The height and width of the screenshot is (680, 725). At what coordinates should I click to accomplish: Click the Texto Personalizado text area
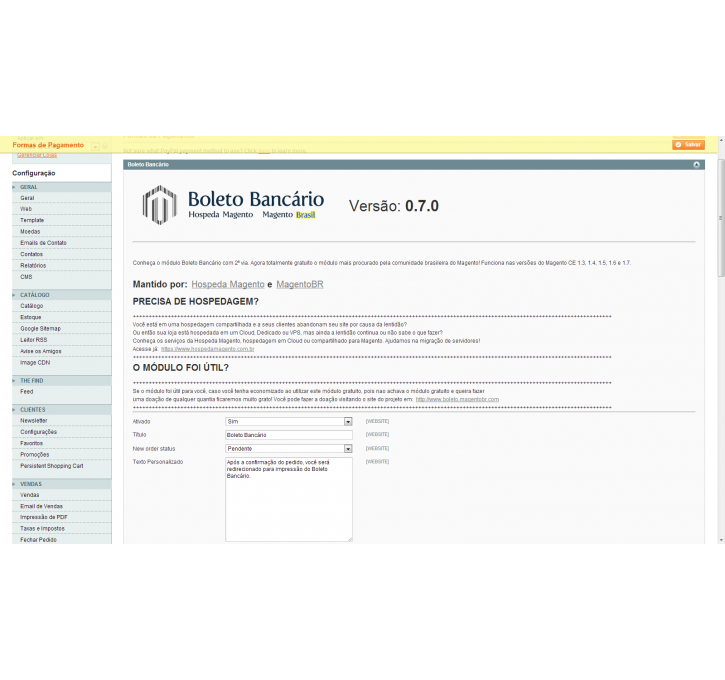[x=289, y=499]
